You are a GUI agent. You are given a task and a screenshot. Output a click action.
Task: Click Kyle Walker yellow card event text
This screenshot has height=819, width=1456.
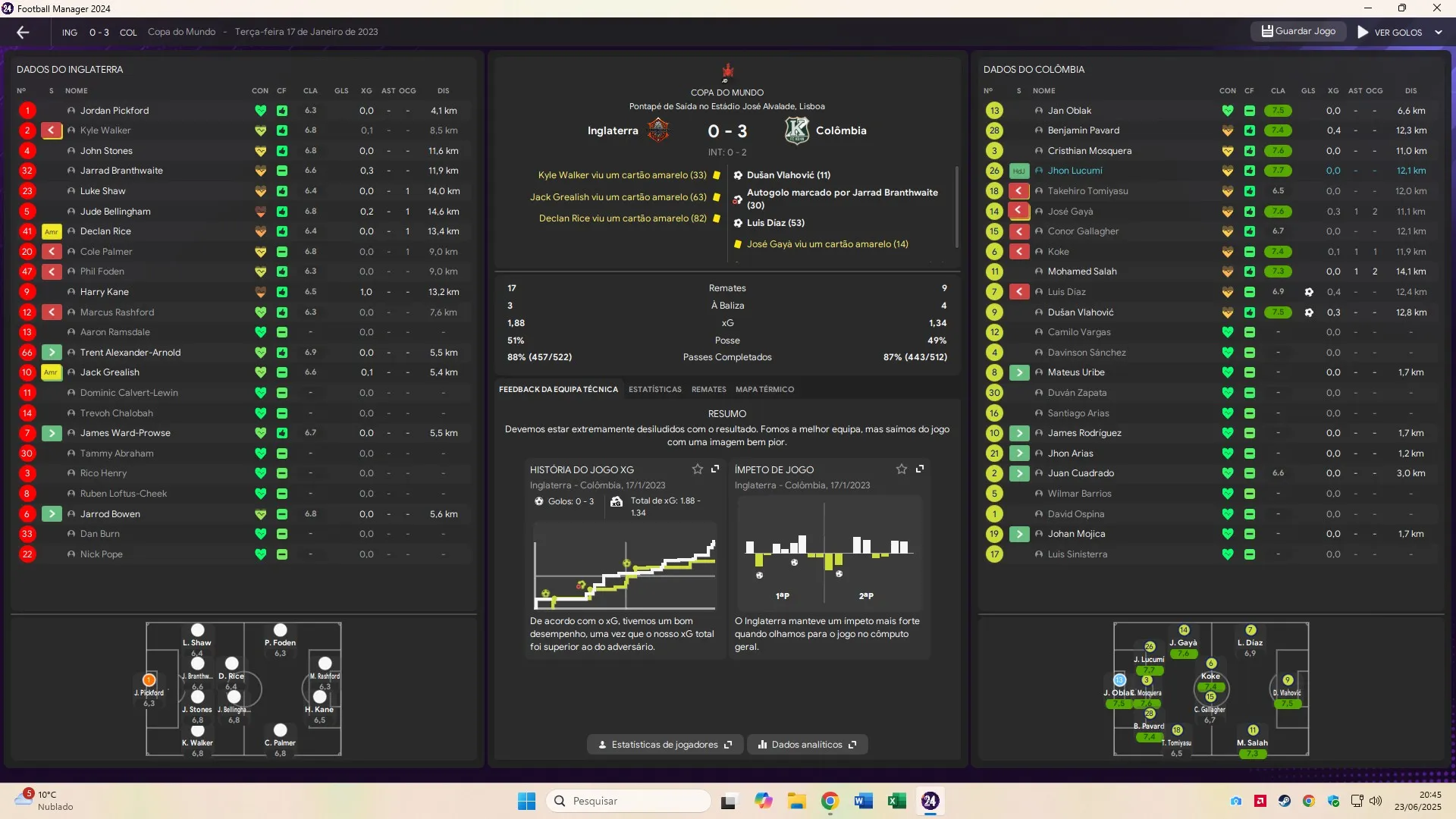[622, 175]
